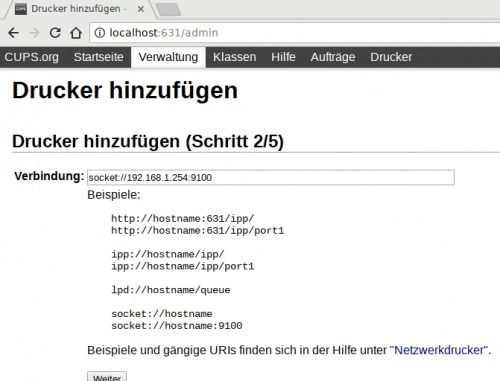
Task: Click the example text ipp://hostname/ipp/
Action: click(168, 254)
